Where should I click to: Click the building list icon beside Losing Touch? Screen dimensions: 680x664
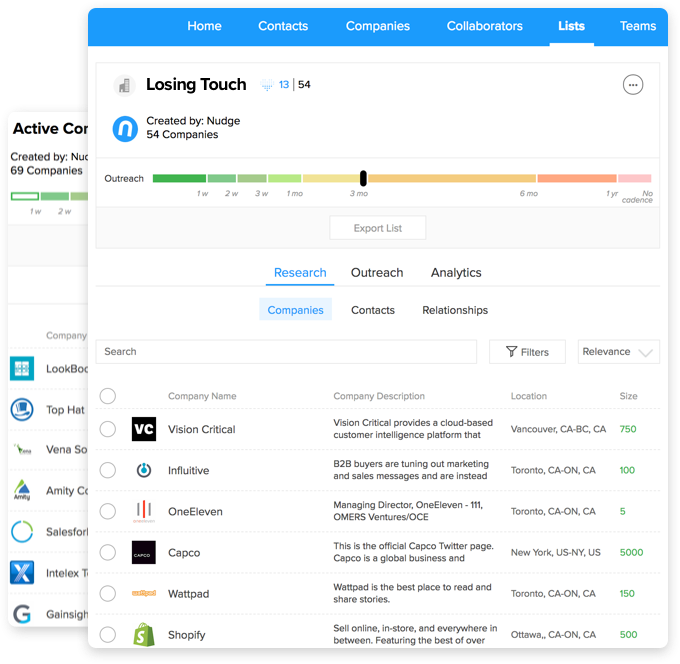[124, 85]
